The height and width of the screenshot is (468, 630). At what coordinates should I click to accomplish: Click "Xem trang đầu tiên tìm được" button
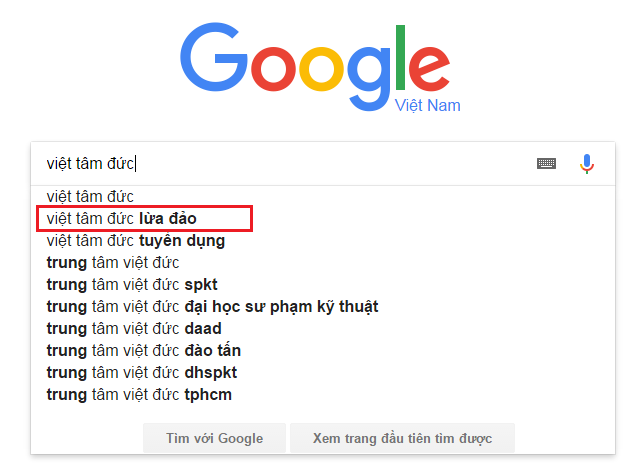point(402,438)
